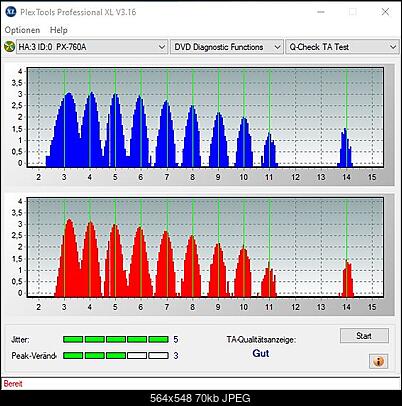Screen dimensions: 402x406
Task: Click the red peak at 3 in bottom graph
Action: (x=68, y=258)
